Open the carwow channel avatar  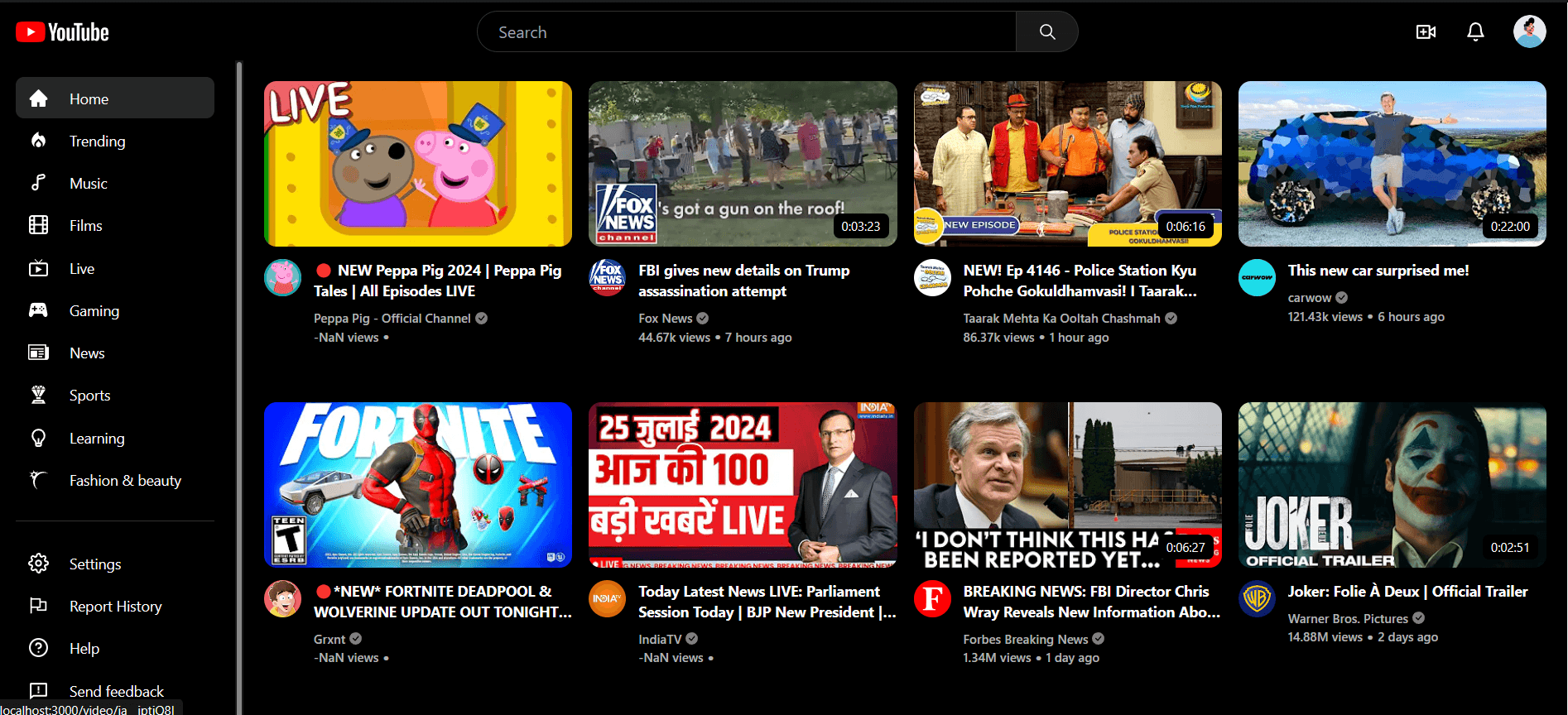point(1257,277)
